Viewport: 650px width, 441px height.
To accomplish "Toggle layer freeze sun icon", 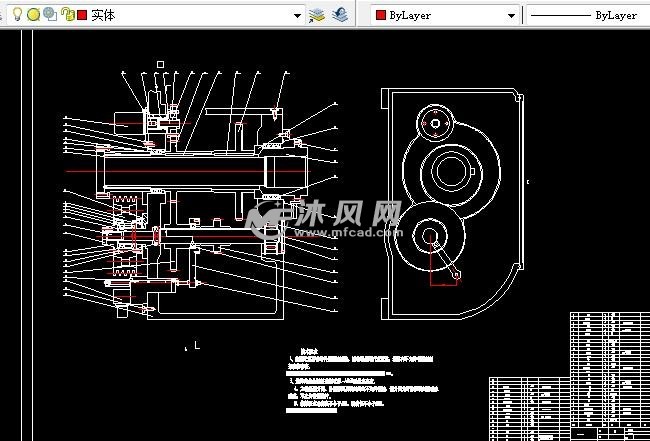I will coord(33,15).
